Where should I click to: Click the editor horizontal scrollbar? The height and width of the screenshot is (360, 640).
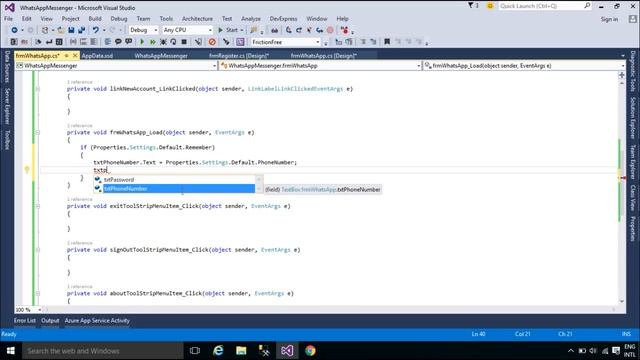click(331, 310)
